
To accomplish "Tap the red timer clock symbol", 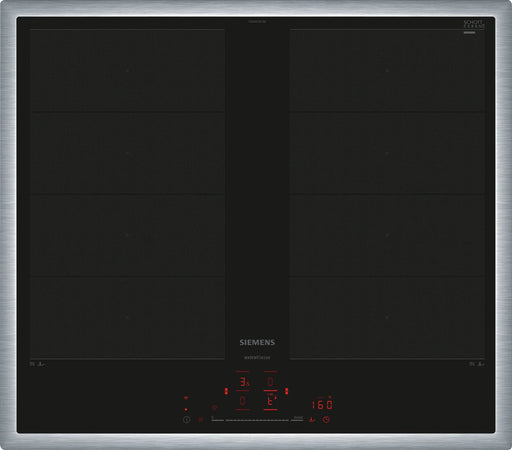I will tap(326, 420).
